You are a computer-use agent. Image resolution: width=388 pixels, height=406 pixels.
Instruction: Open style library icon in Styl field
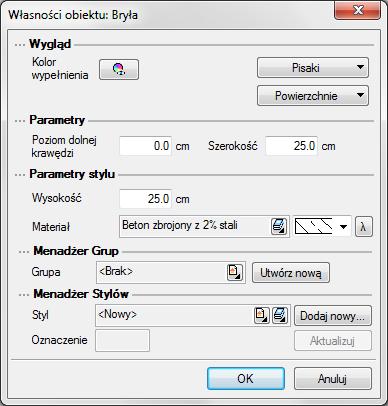pyautogui.click(x=280, y=315)
